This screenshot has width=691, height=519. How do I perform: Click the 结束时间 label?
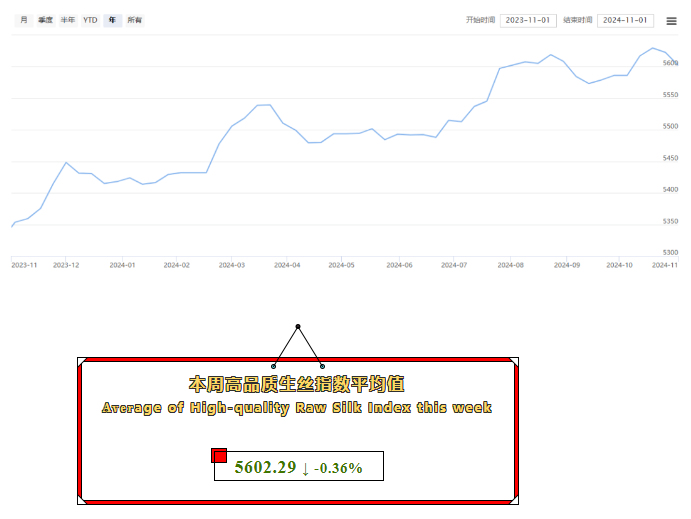pos(578,20)
